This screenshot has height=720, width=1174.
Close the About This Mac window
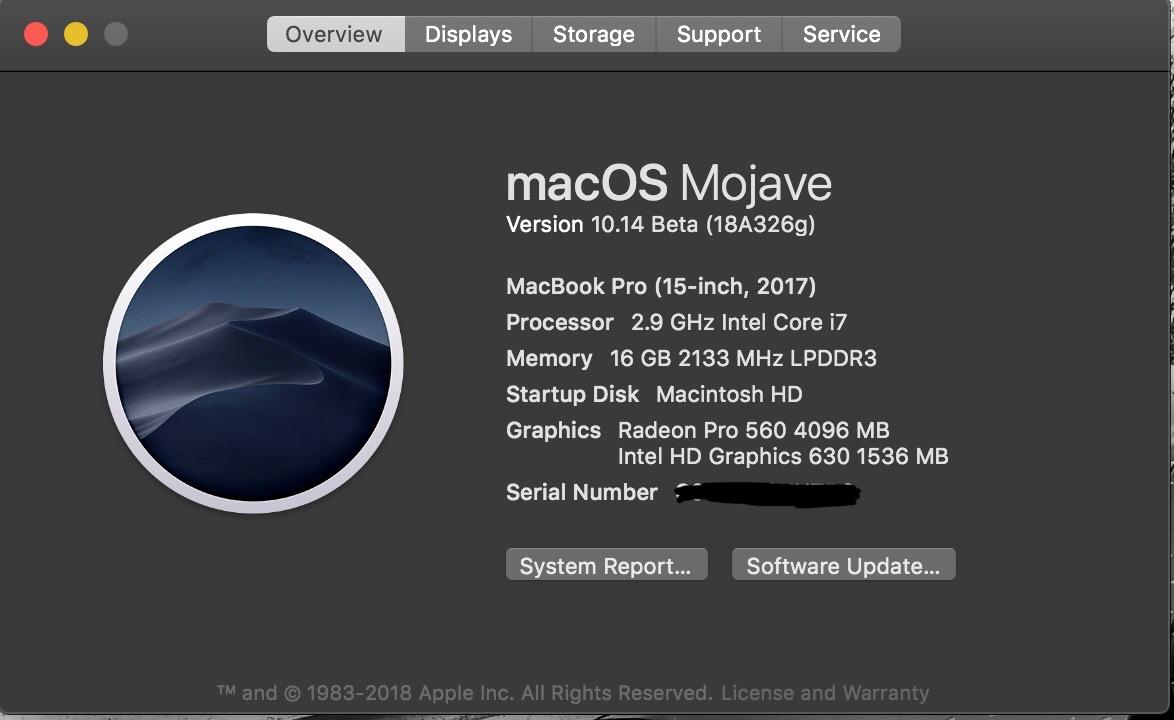tap(36, 34)
